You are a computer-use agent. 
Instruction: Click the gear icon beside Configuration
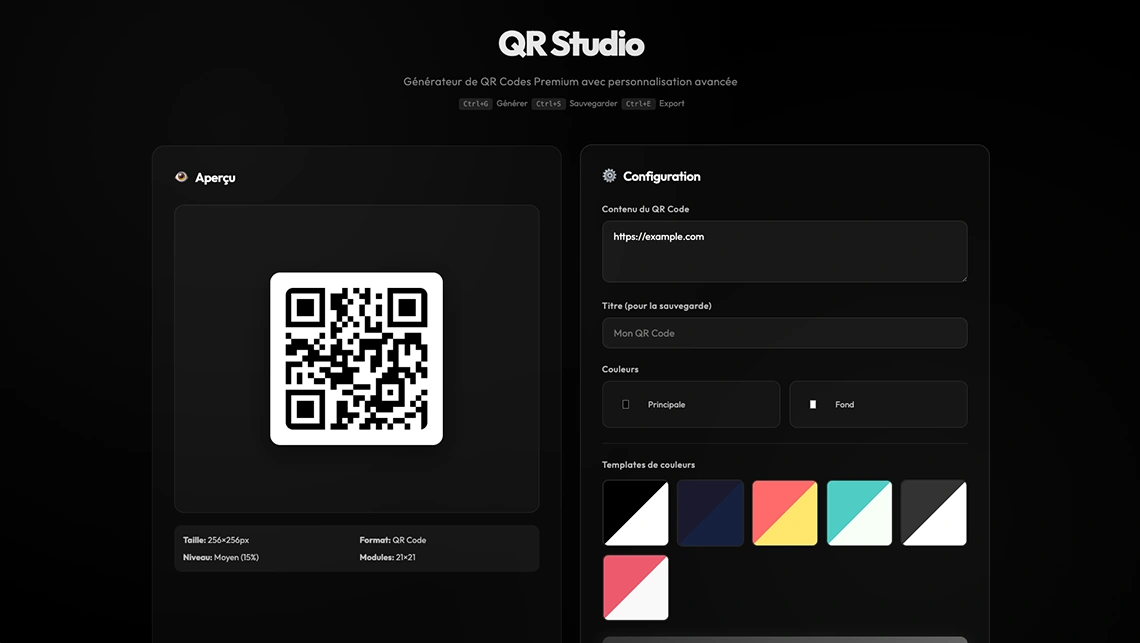pos(609,175)
